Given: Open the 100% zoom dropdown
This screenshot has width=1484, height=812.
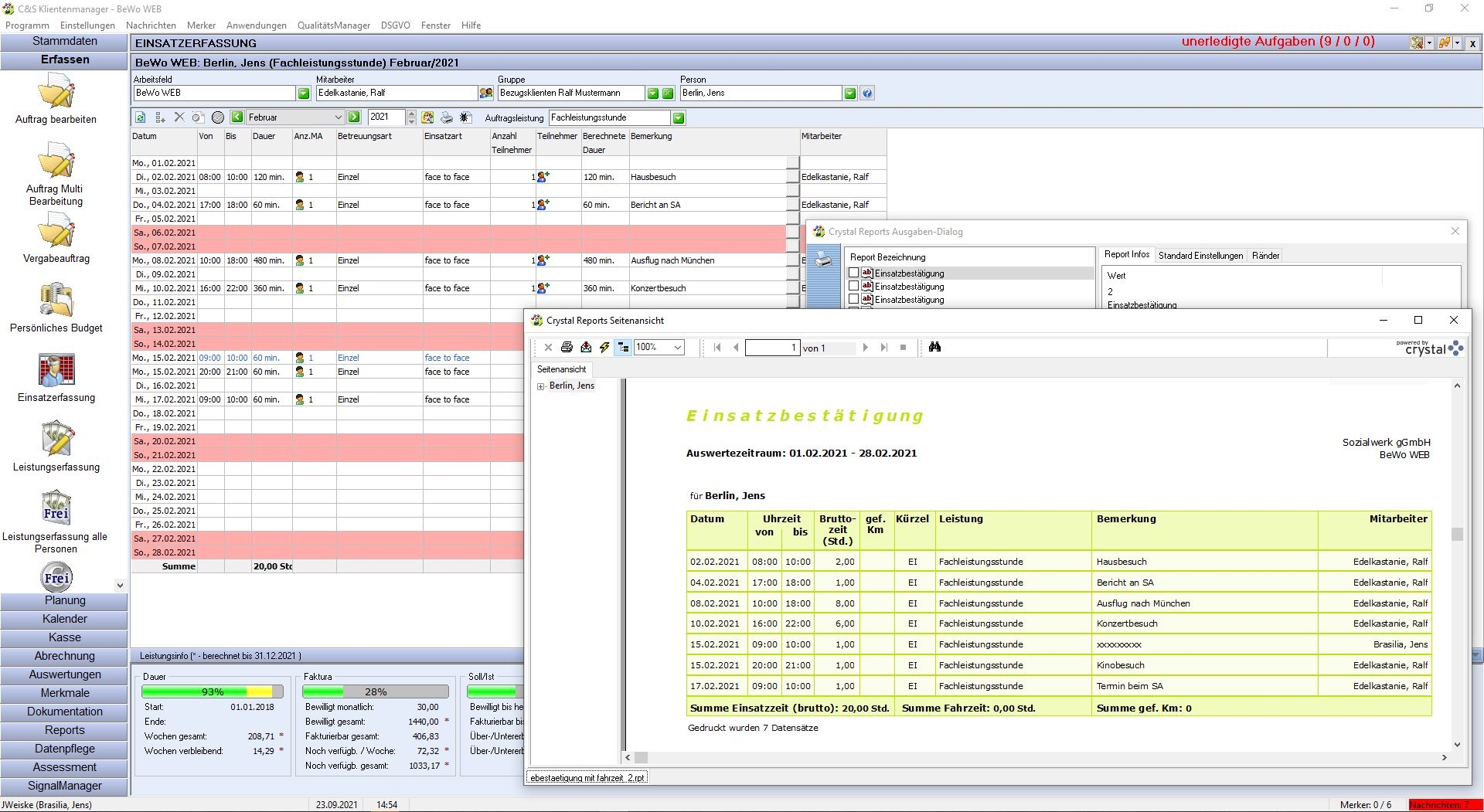Looking at the screenshot, I should (x=677, y=348).
